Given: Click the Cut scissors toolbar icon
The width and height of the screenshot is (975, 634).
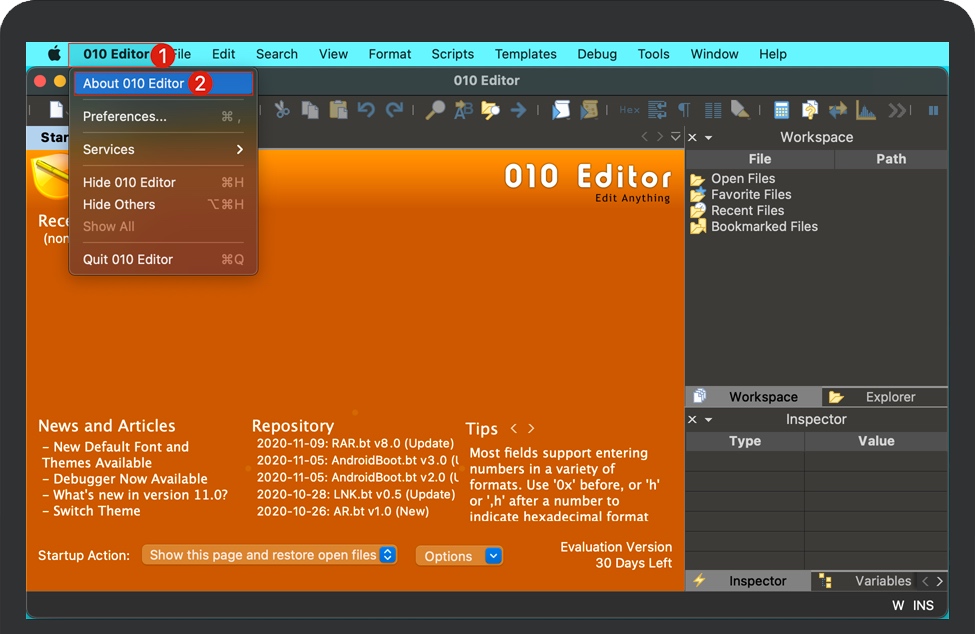Looking at the screenshot, I should point(282,110).
